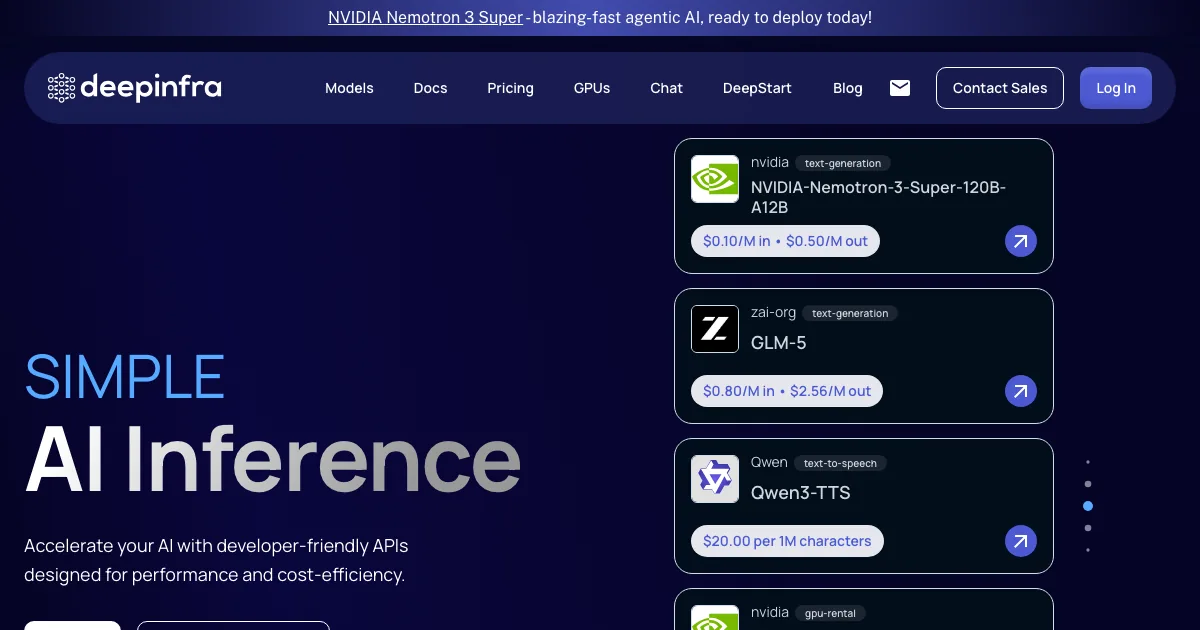
Task: Navigate to DeepStart in the navbar
Action: [x=757, y=88]
